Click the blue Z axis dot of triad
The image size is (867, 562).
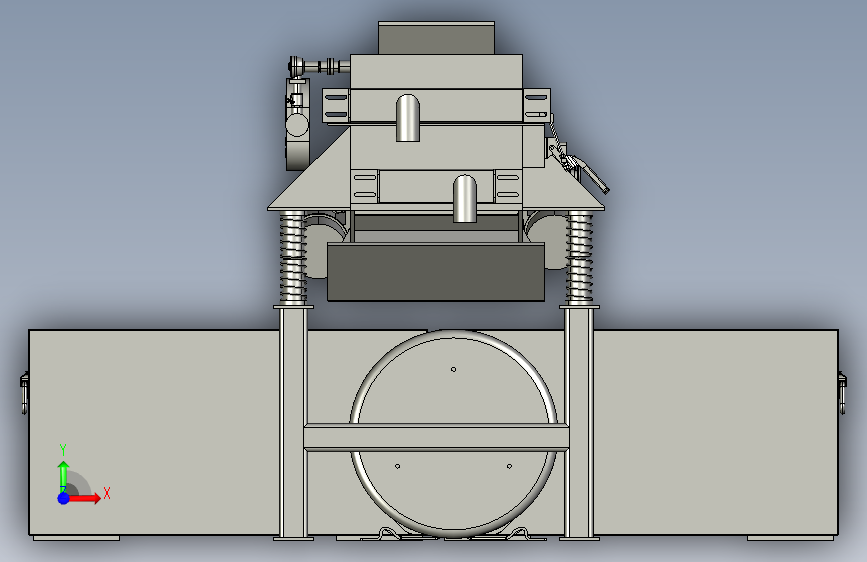click(x=63, y=498)
